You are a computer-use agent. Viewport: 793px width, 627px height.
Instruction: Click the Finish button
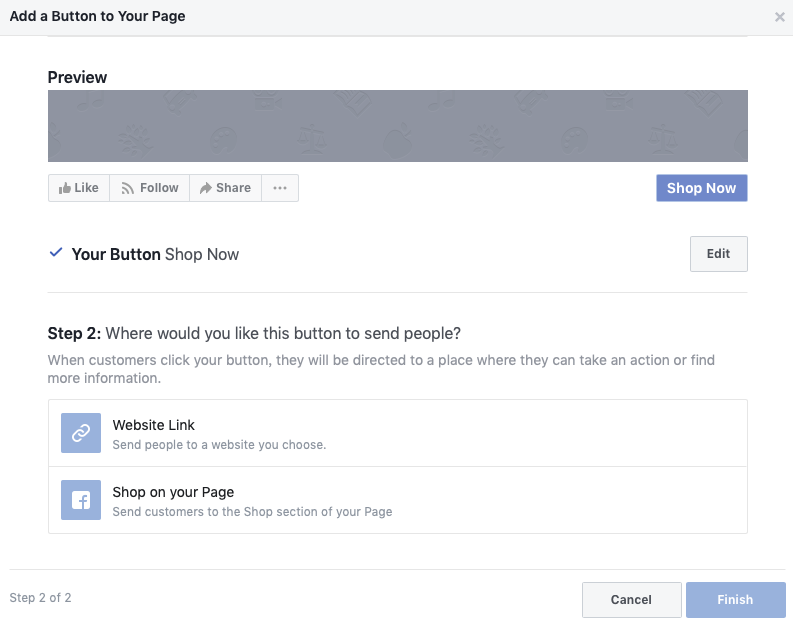coord(735,599)
